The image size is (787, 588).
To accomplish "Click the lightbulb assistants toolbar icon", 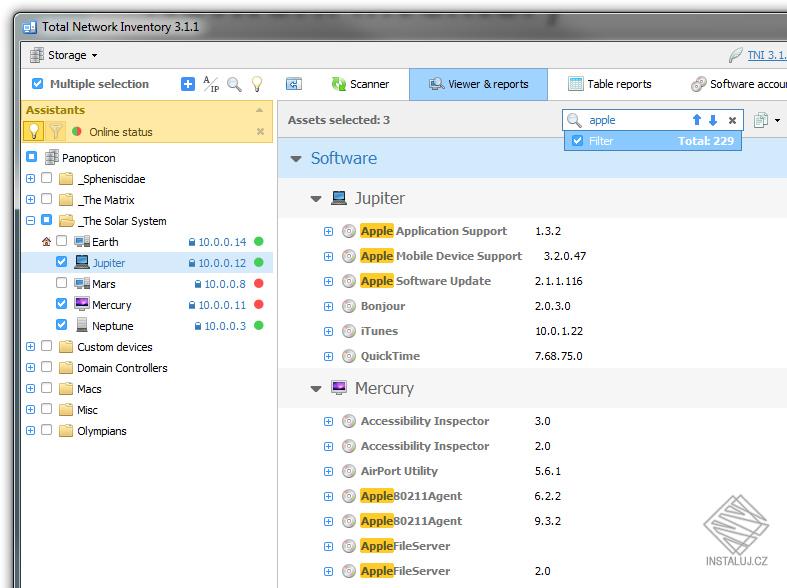I will point(257,84).
